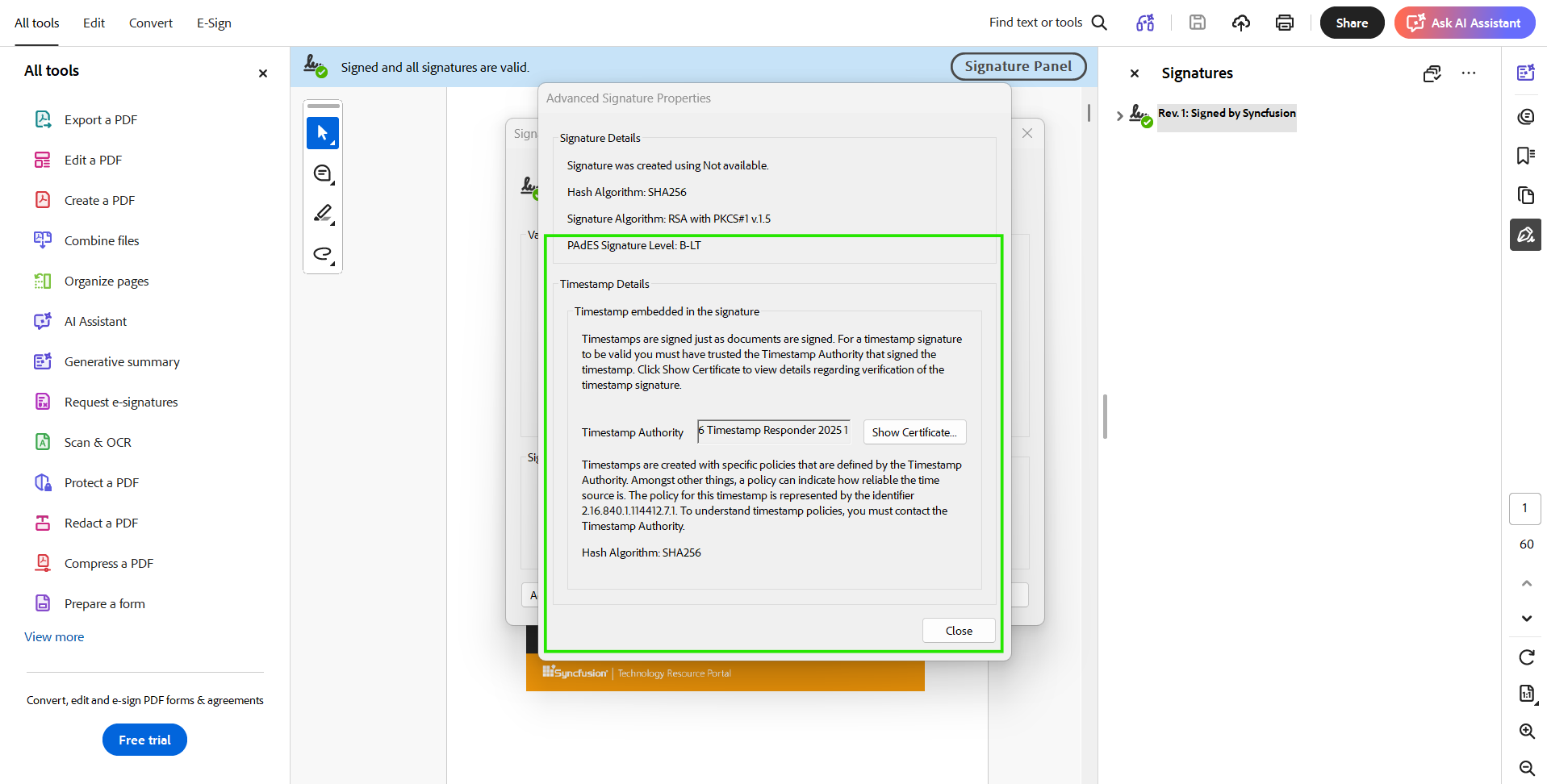Open the Signature Panel button
Viewport: 1547px width, 784px height.
[x=1018, y=66]
